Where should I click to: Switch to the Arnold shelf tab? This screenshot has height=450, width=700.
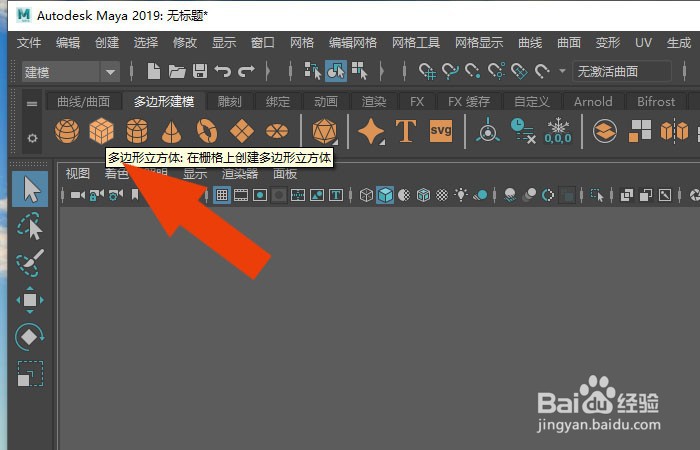[593, 101]
